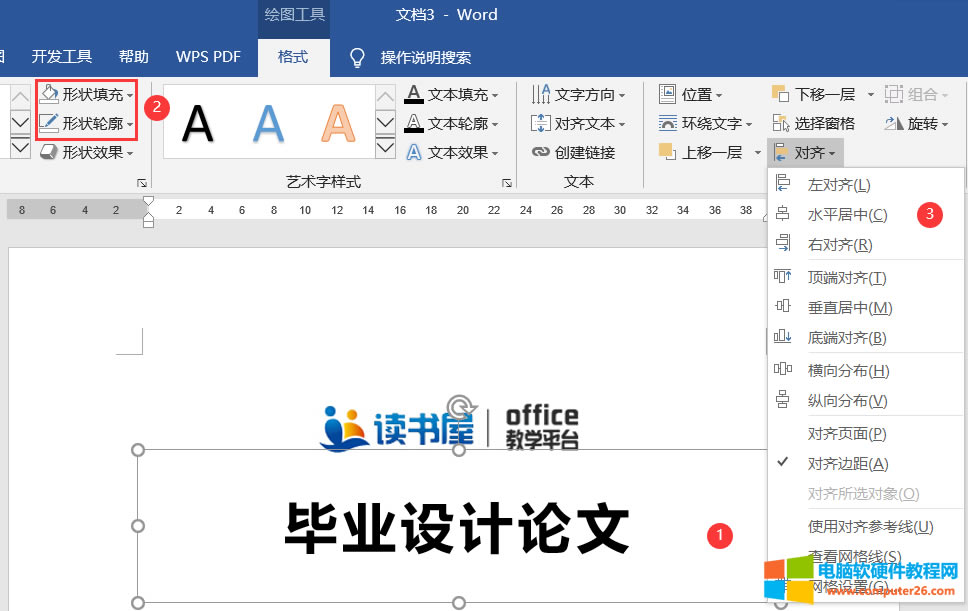968x611 pixels.
Task: Expand the WordArt styles gallery
Action: tap(385, 146)
